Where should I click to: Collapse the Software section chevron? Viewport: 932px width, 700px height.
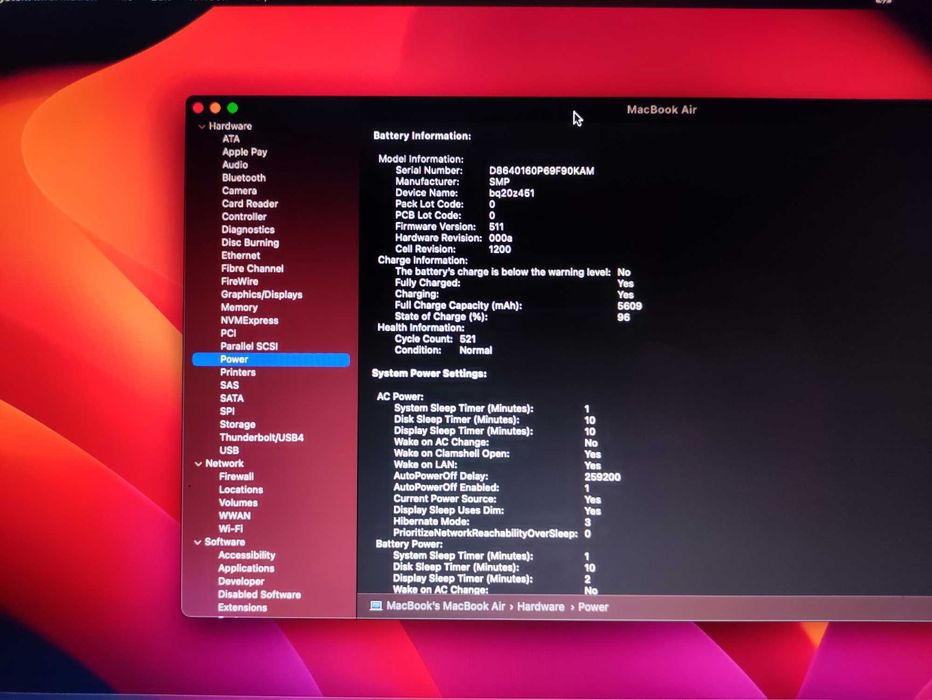[198, 542]
